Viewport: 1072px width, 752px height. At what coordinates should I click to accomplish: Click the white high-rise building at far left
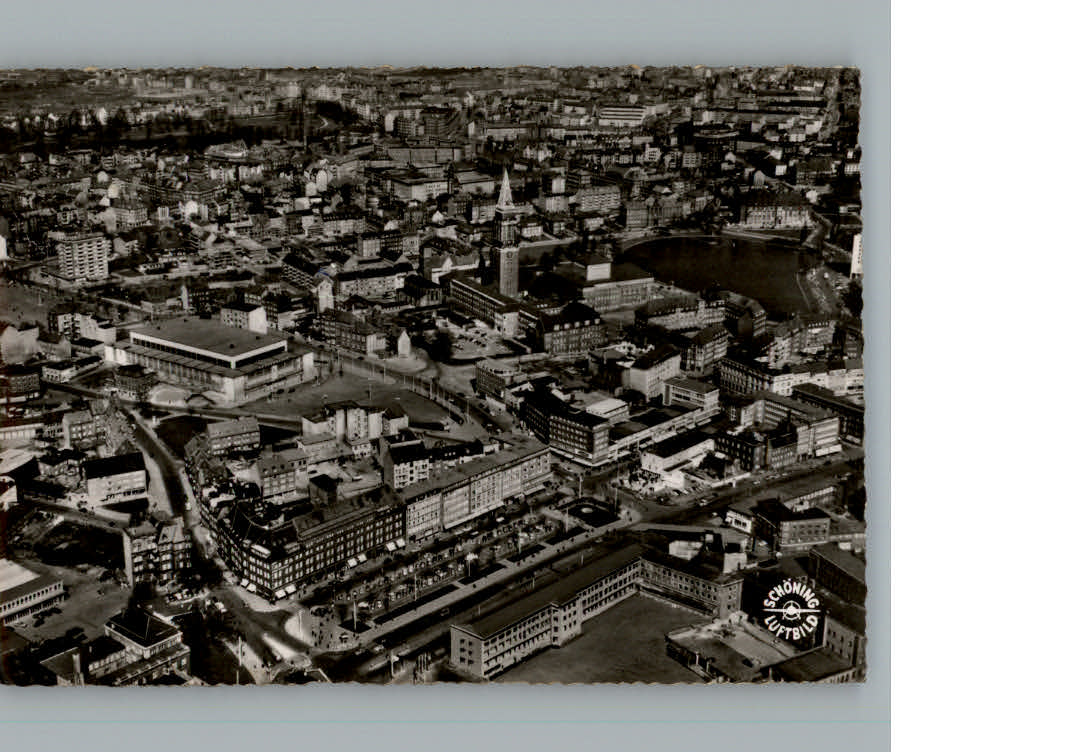coord(81,256)
